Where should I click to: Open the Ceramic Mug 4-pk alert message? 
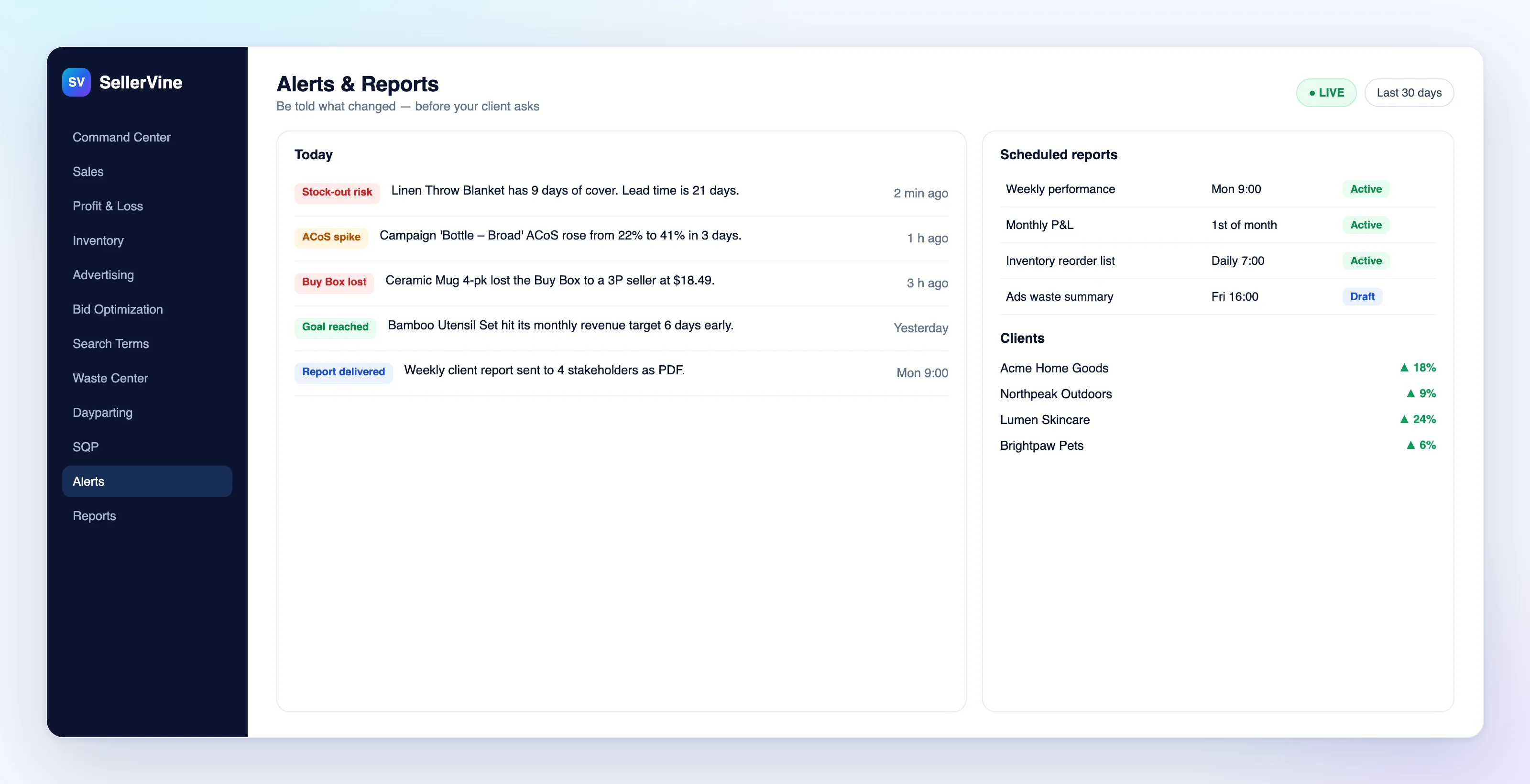pyautogui.click(x=549, y=280)
